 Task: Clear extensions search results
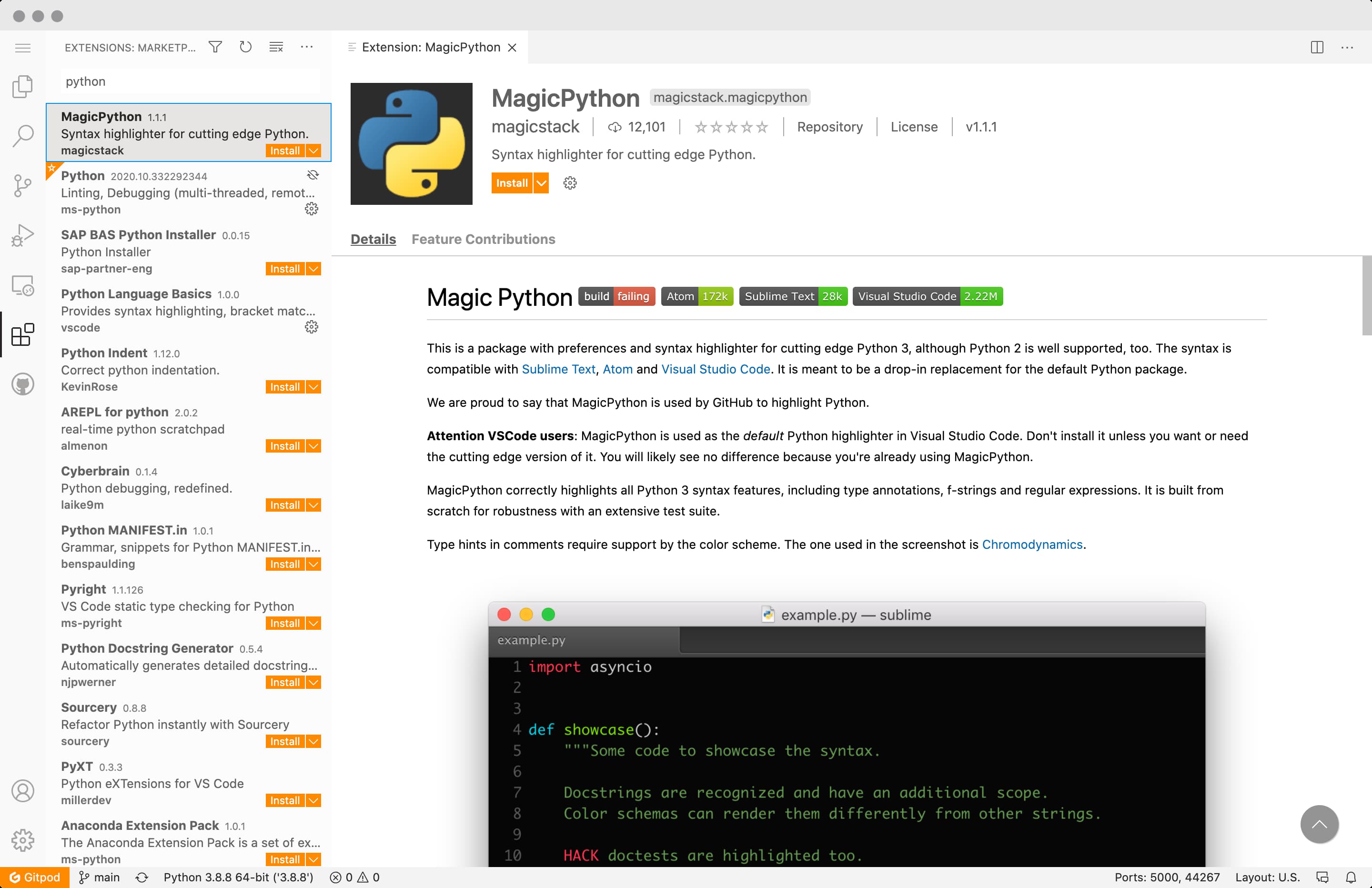(276, 47)
